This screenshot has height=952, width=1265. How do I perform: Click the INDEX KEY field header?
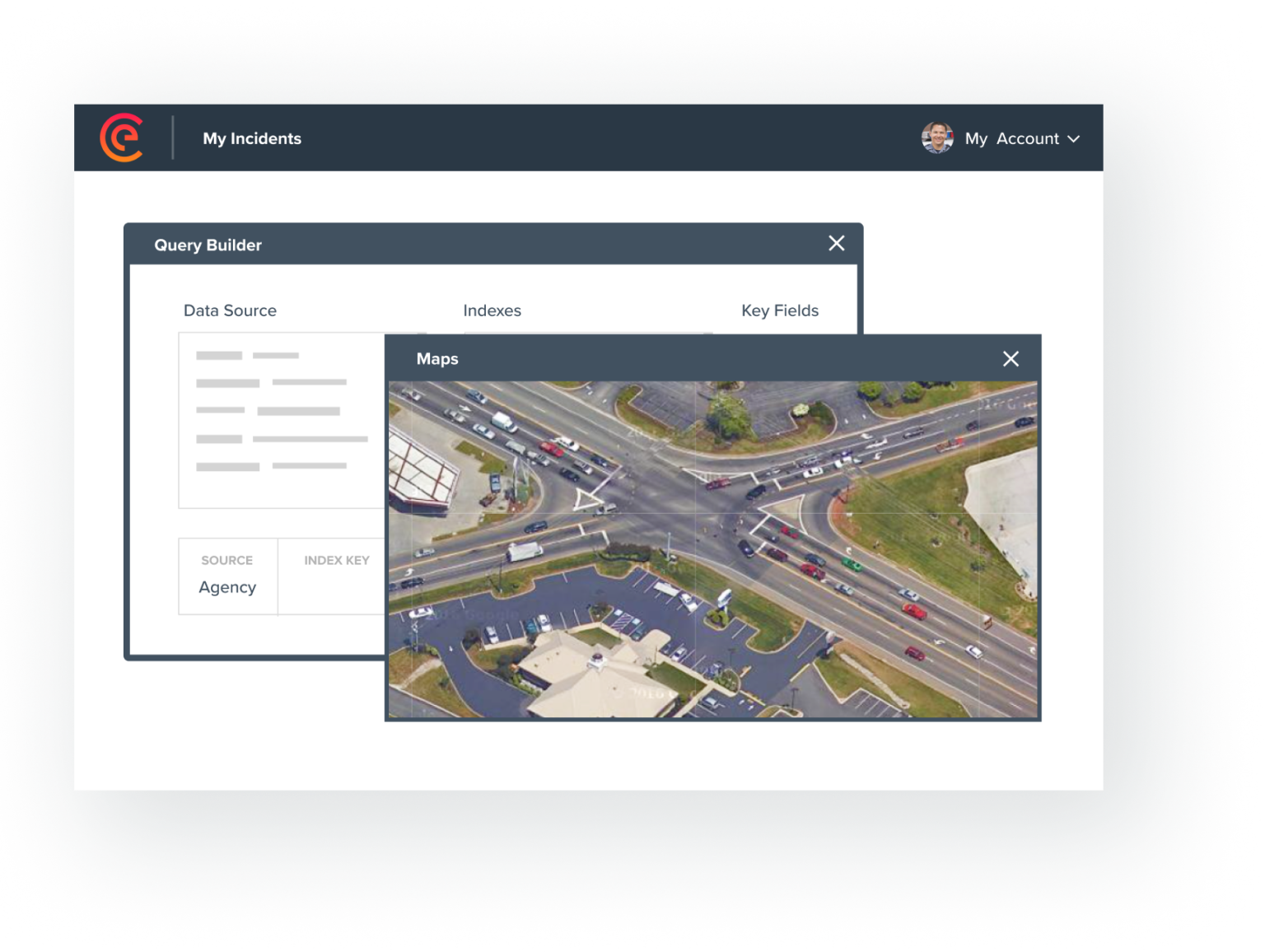pos(336,560)
